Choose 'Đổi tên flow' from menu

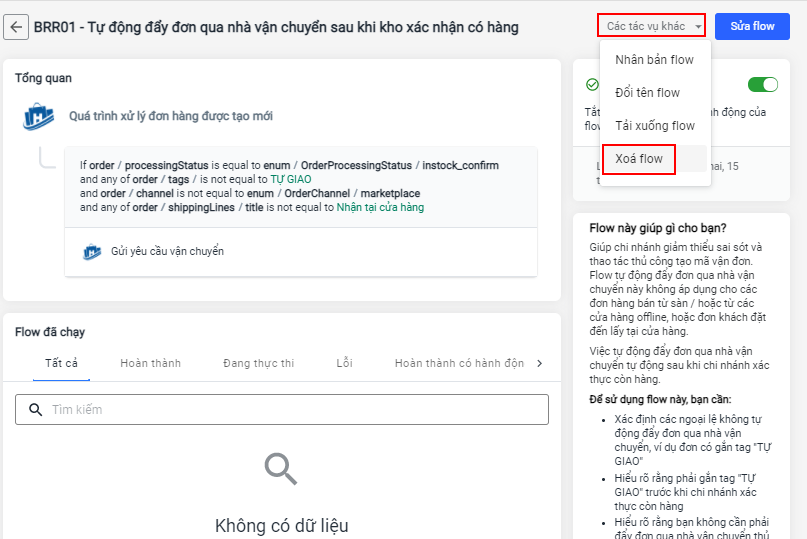click(x=647, y=93)
